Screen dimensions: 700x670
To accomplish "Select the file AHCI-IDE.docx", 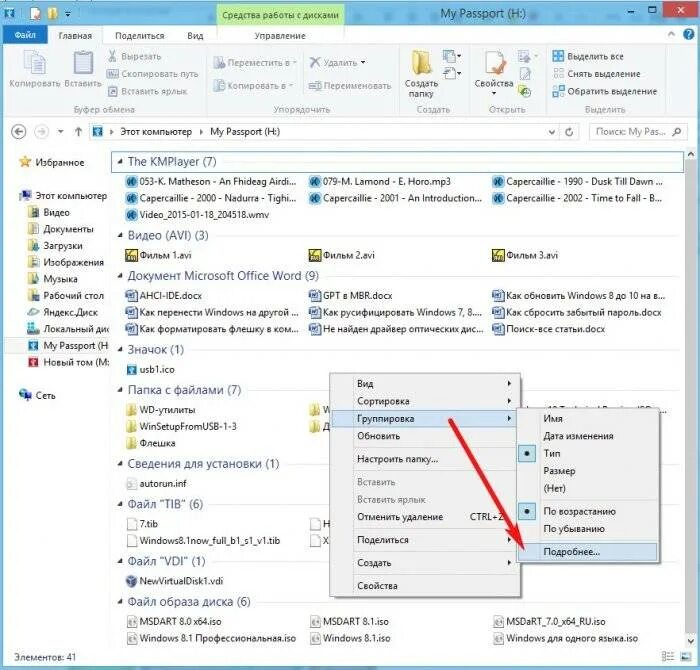I will pyautogui.click(x=164, y=295).
